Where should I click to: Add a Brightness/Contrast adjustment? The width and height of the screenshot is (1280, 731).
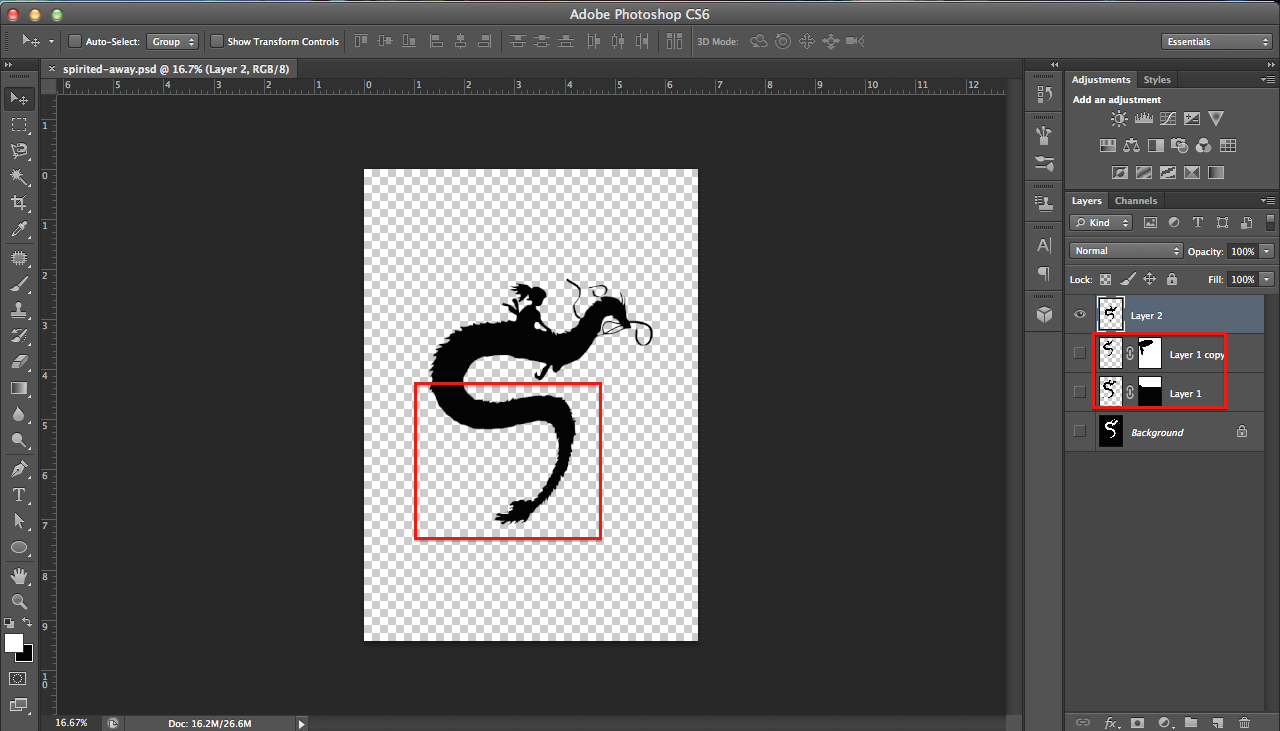[1119, 119]
